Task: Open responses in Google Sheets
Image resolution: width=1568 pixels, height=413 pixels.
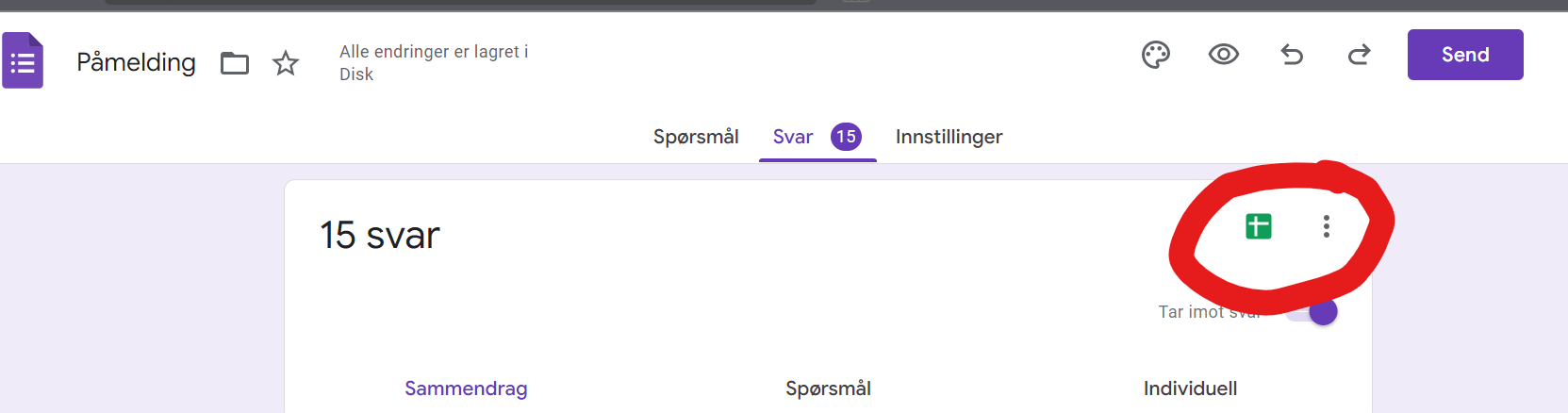Action: click(x=1259, y=226)
